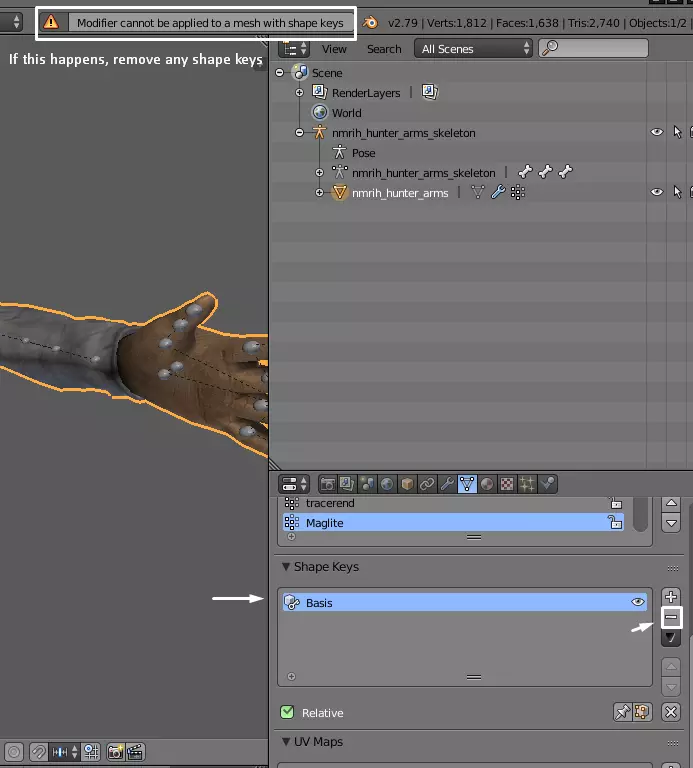Click the clear shape keys X button

671,712
